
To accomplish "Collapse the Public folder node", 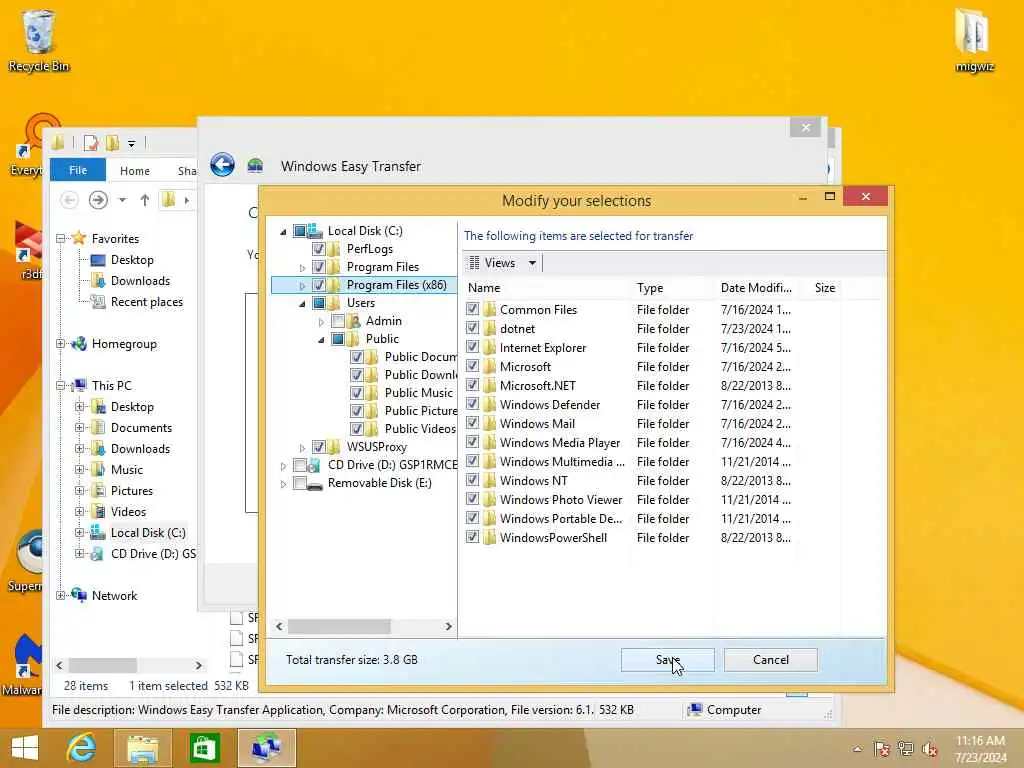I will pyautogui.click(x=321, y=339).
